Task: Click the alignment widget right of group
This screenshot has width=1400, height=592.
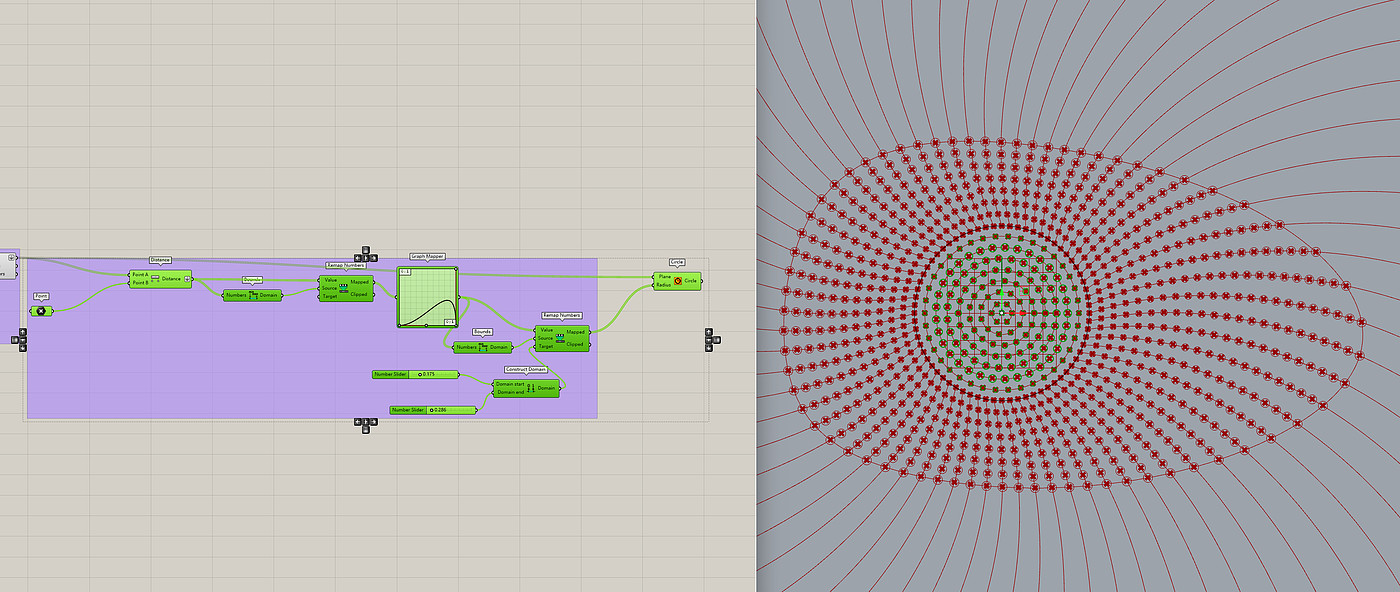Action: [x=712, y=339]
